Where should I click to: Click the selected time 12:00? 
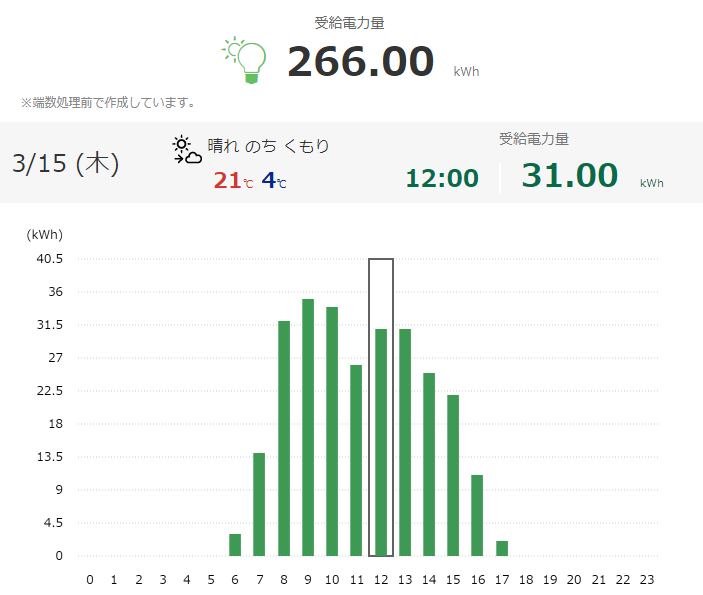(442, 178)
